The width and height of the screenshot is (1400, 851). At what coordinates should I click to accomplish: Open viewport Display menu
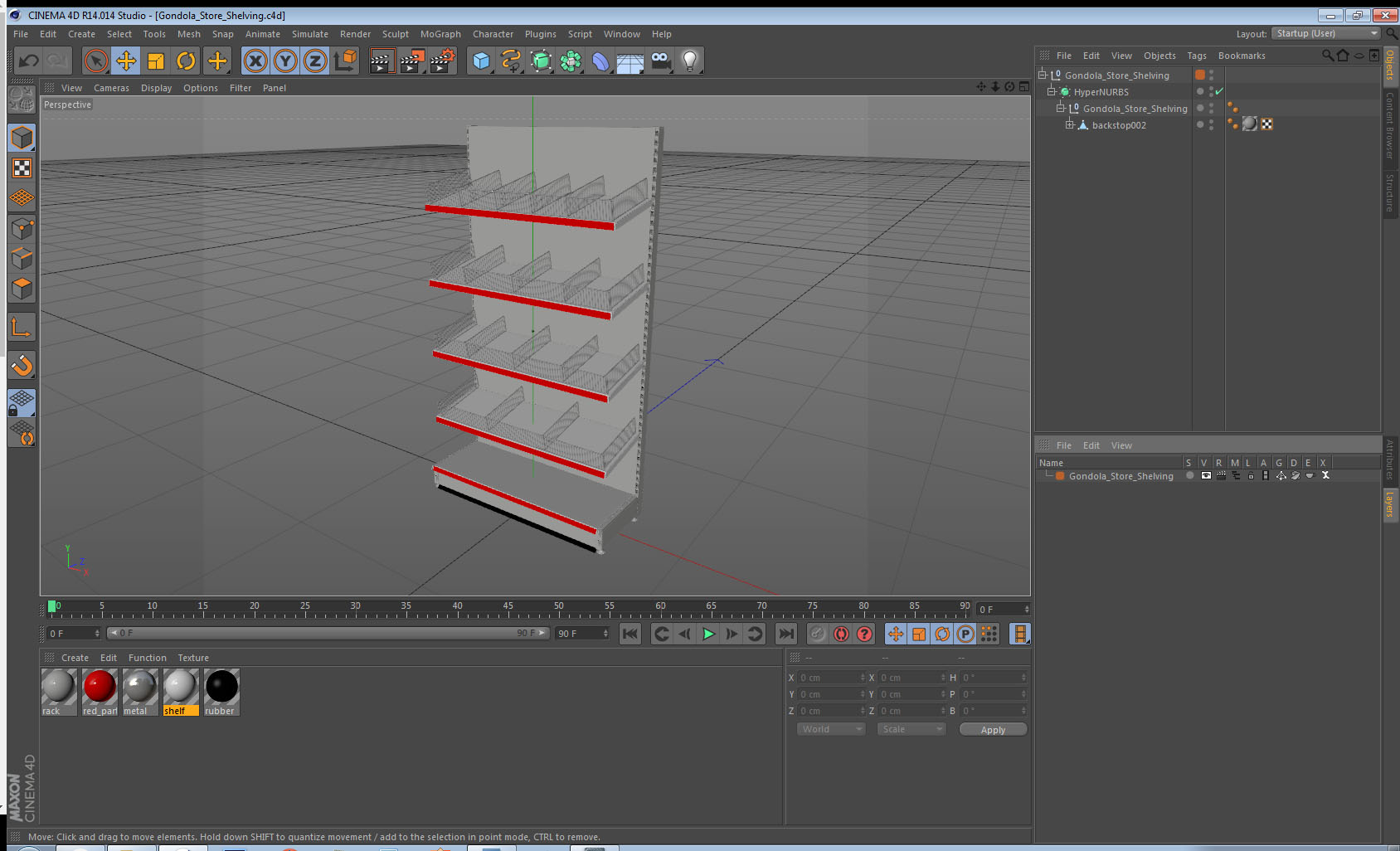[x=156, y=88]
